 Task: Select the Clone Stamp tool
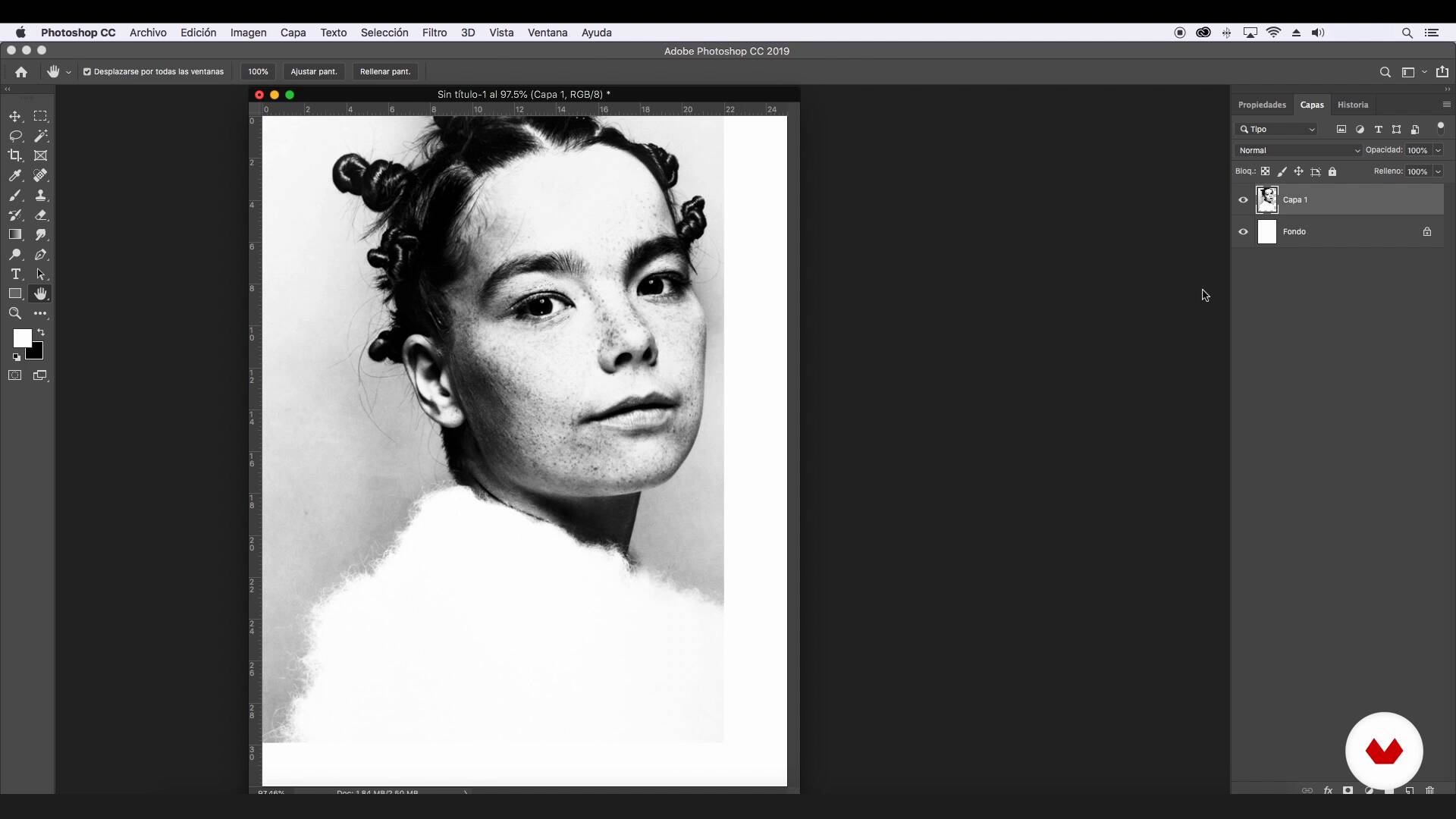[x=41, y=195]
